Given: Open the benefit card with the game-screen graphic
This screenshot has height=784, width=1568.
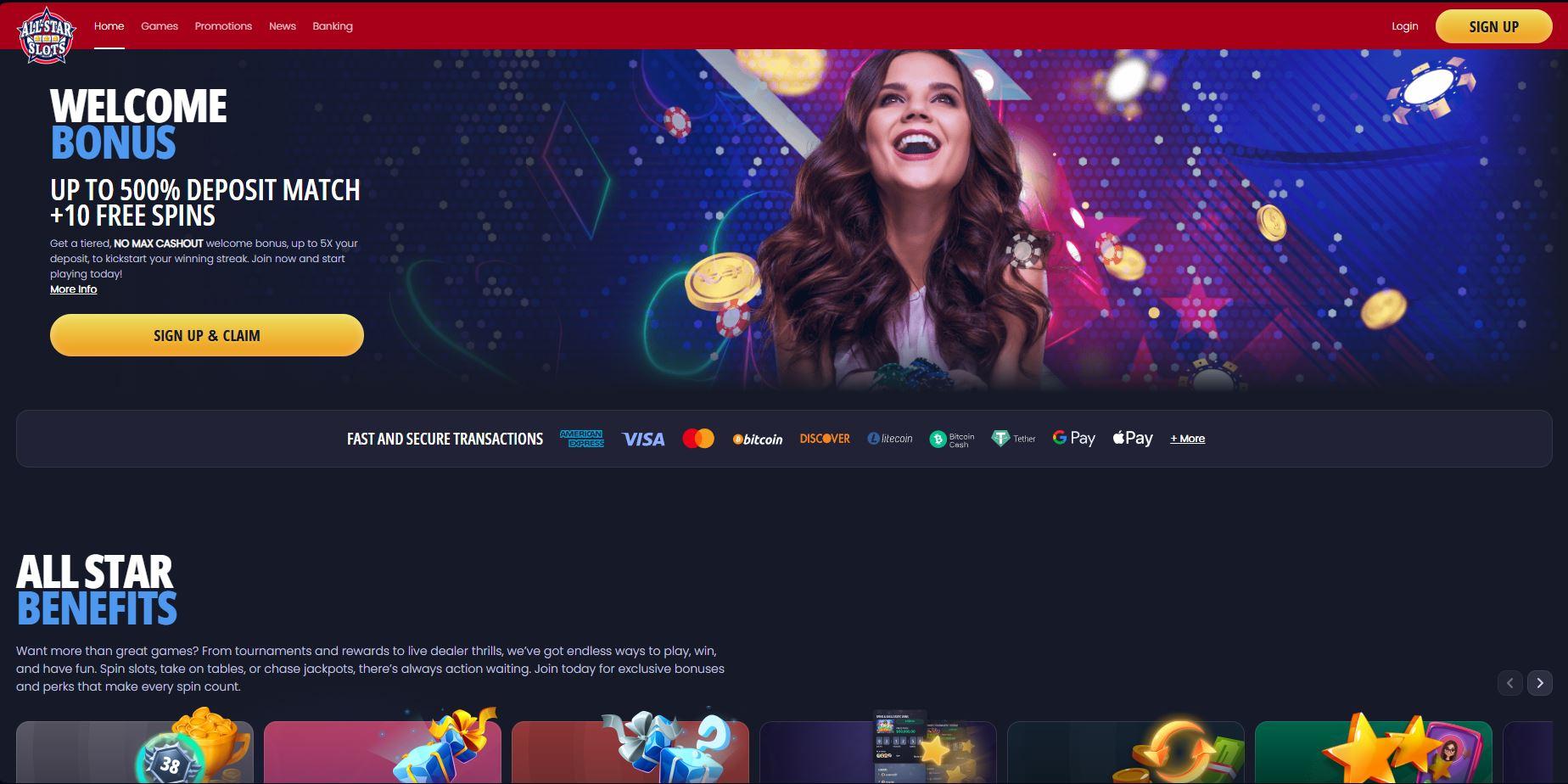Looking at the screenshot, I should 878,751.
